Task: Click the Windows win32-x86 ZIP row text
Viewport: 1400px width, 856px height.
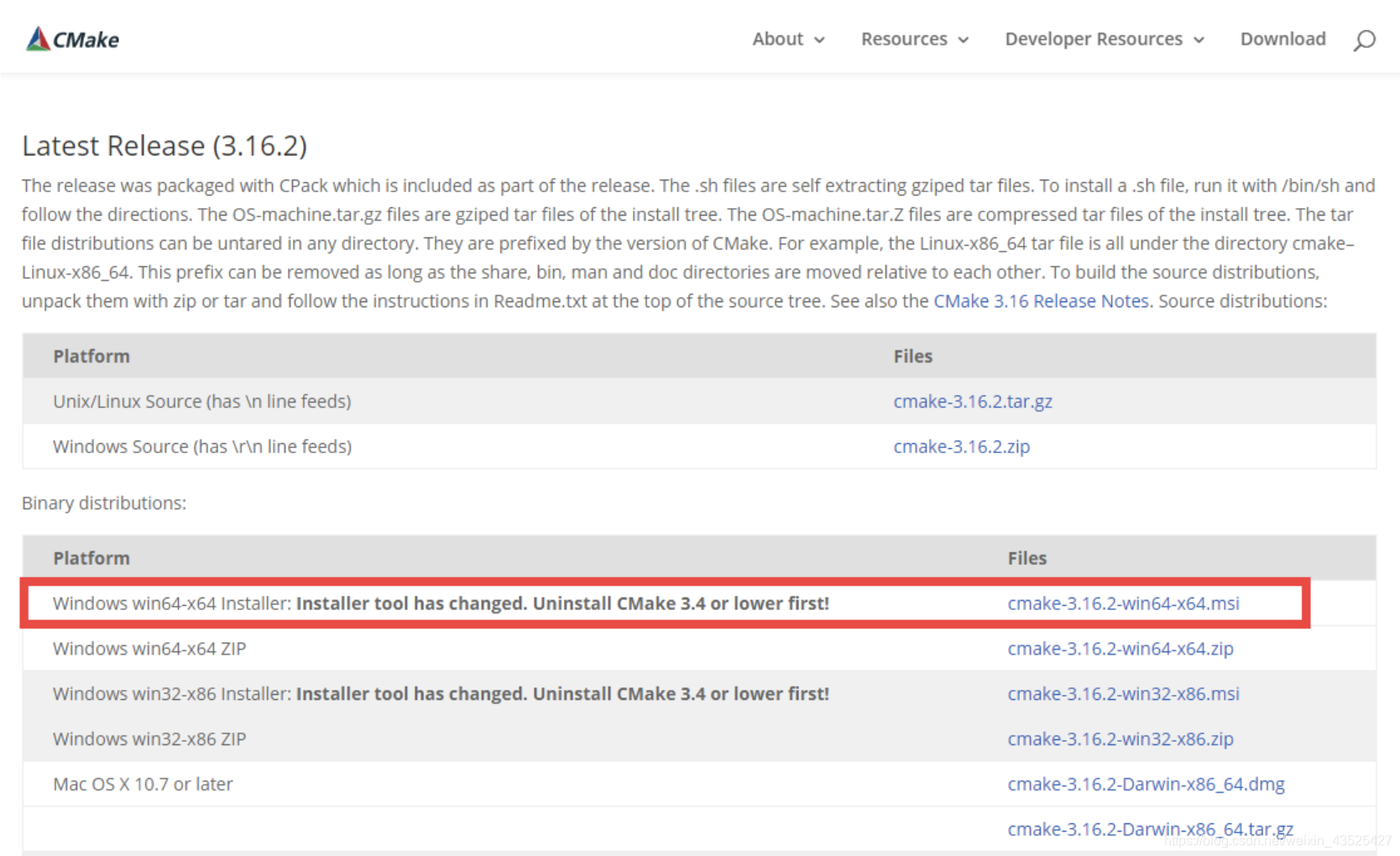Action: [149, 739]
